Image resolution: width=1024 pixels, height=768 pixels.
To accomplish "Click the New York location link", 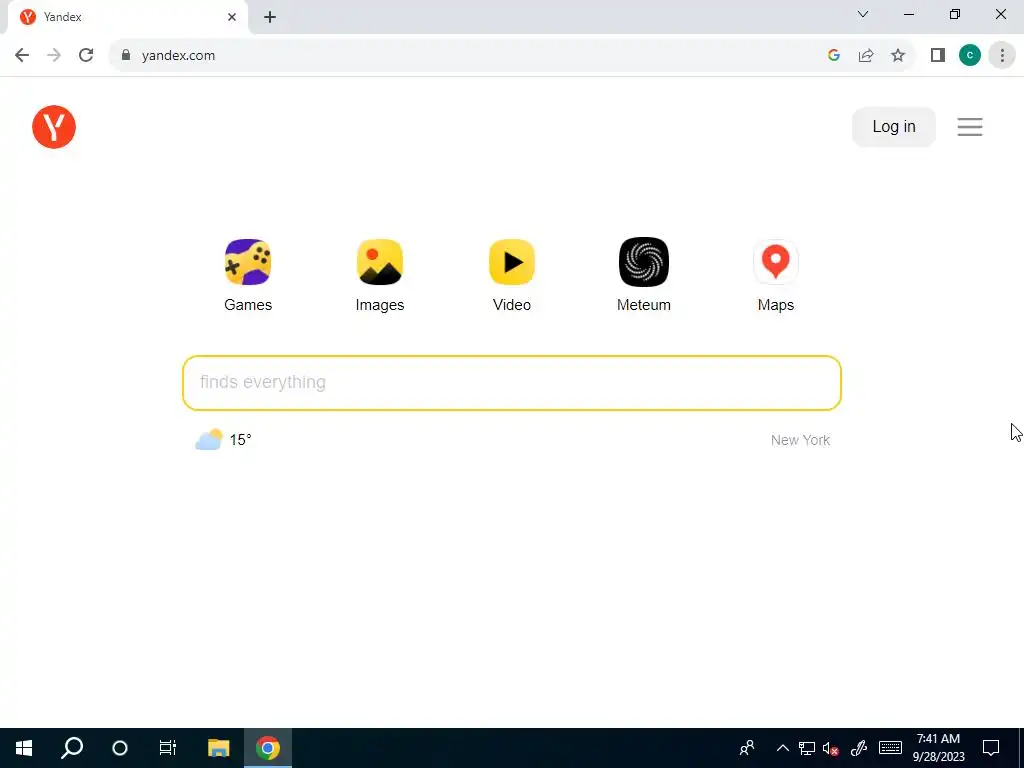I will pos(800,440).
